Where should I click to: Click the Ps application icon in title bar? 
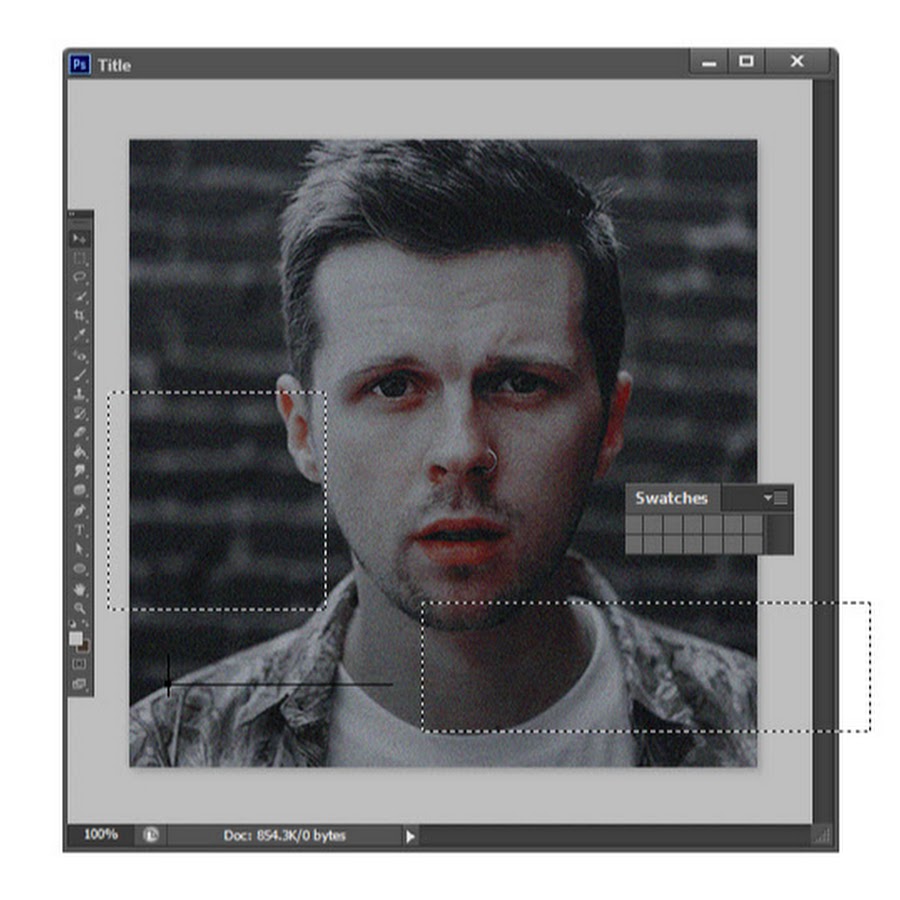[80, 64]
